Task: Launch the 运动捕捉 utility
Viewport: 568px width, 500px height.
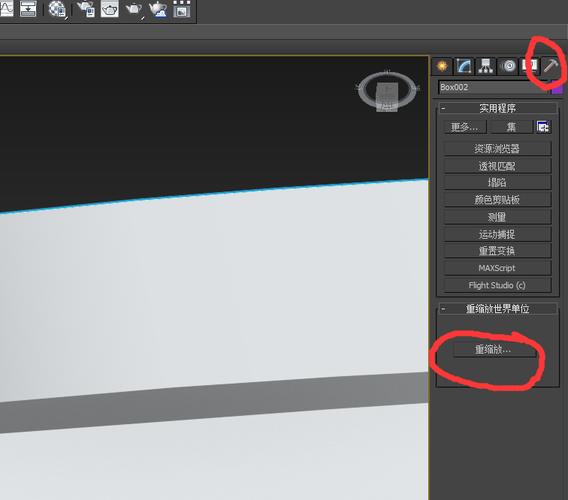Action: (497, 234)
